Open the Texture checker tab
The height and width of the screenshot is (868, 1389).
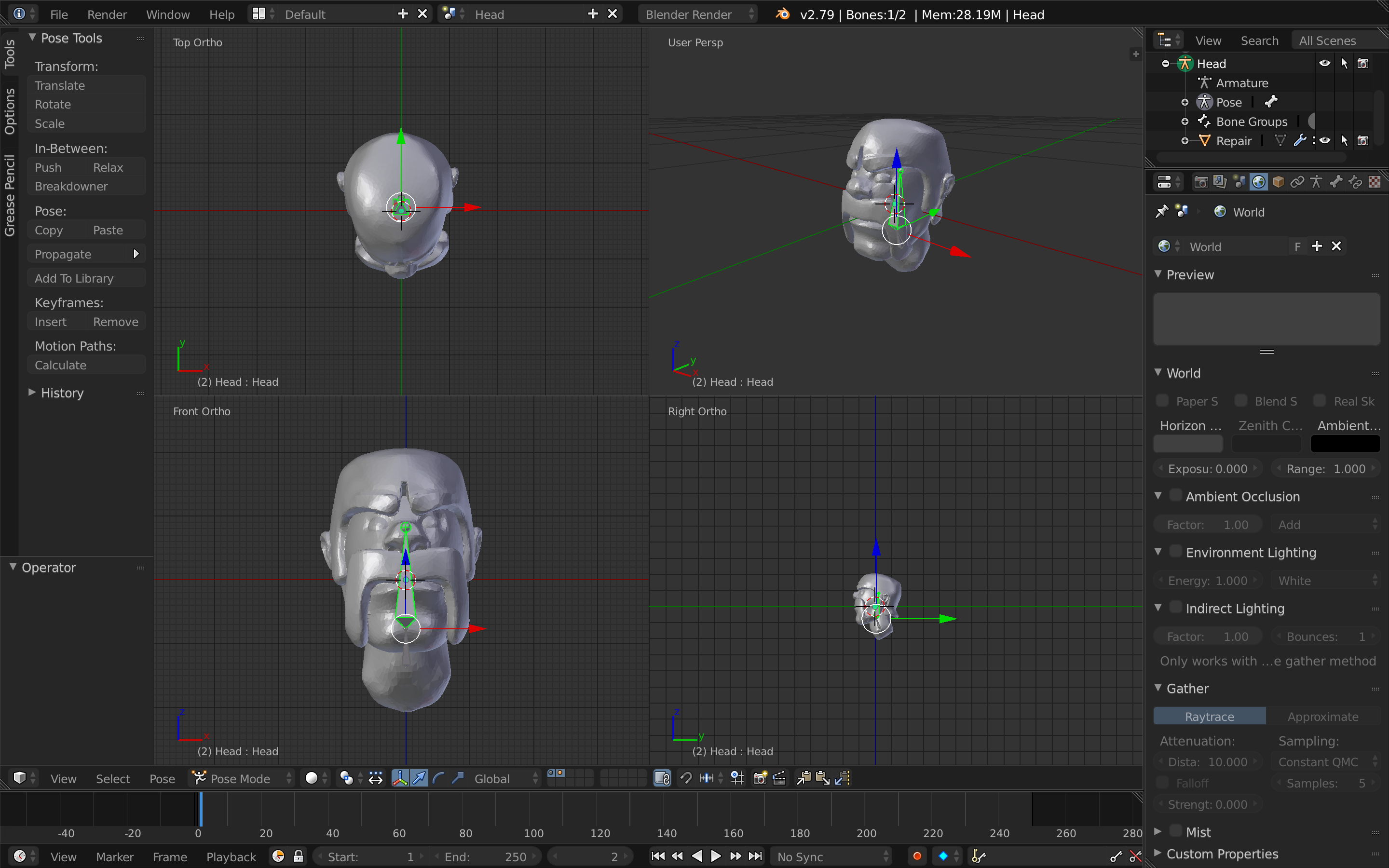[x=1375, y=183]
